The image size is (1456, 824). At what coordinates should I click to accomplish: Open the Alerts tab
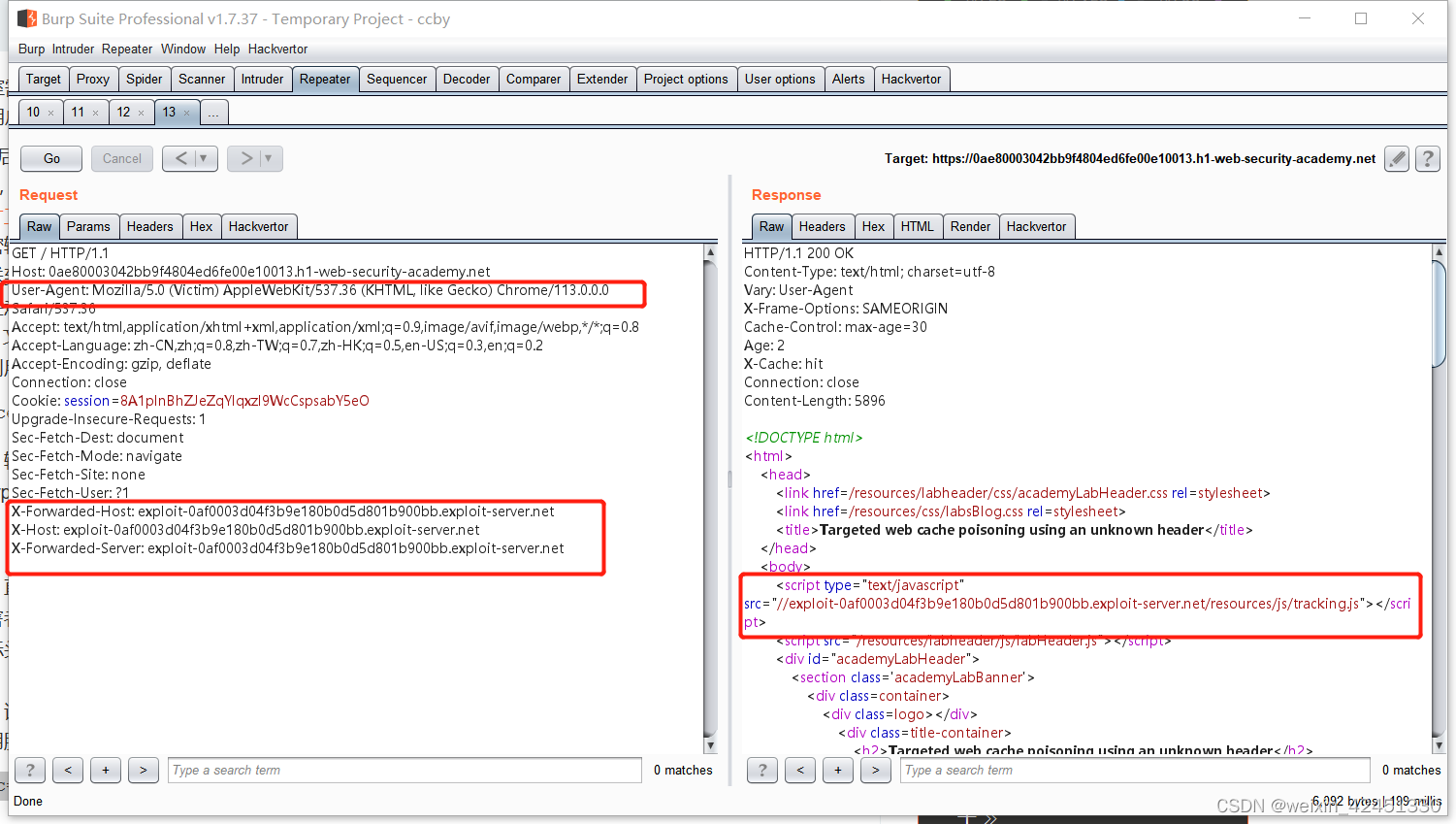[849, 79]
